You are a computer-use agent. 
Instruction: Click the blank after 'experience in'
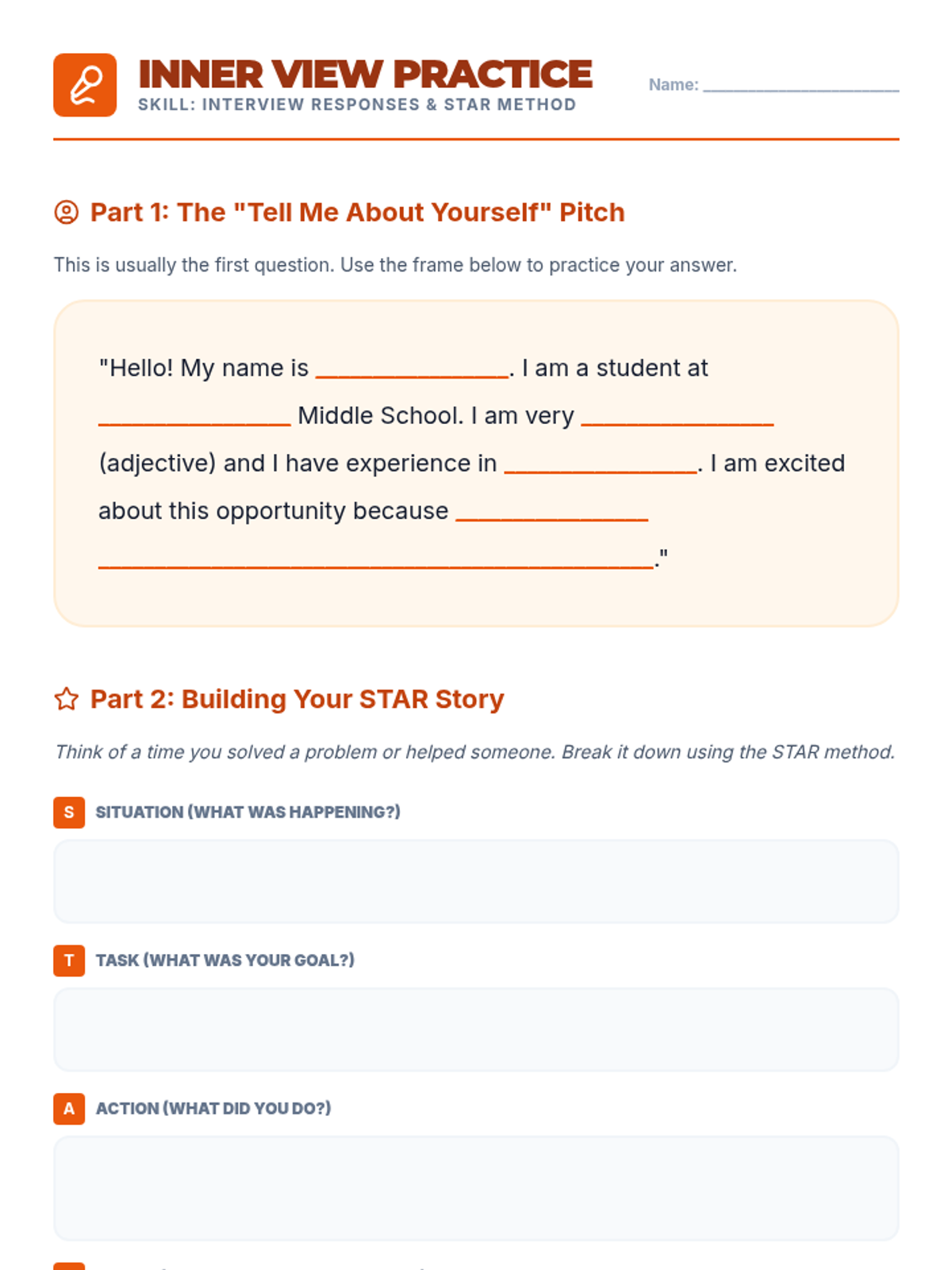point(601,465)
